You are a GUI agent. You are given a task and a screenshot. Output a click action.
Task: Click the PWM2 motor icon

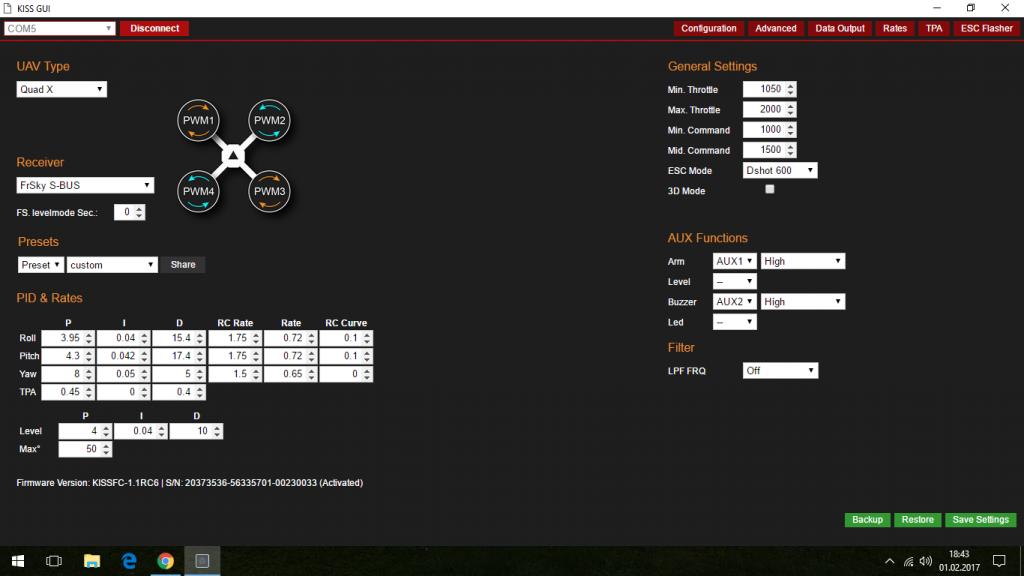point(269,120)
